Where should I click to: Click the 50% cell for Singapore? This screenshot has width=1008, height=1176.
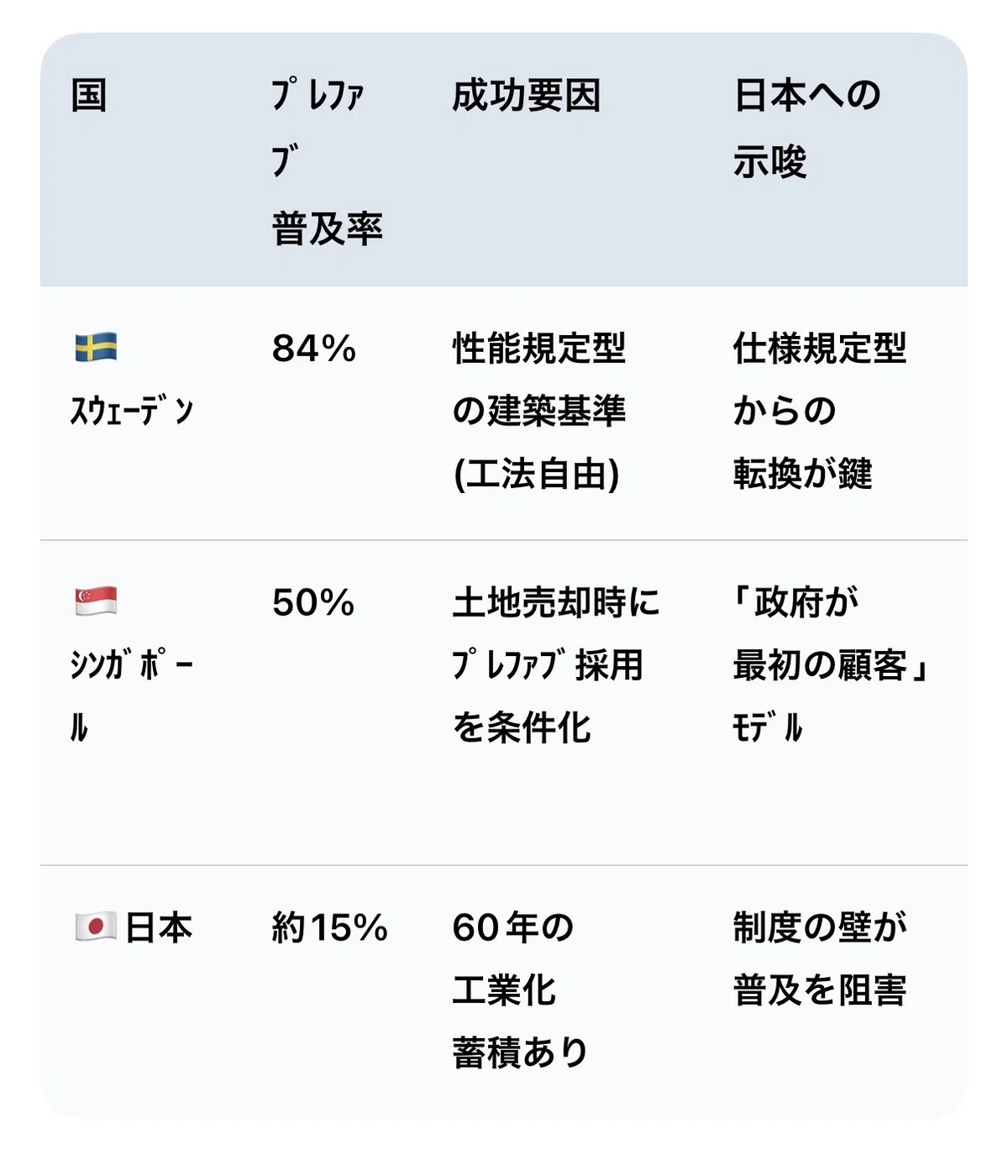point(313,602)
